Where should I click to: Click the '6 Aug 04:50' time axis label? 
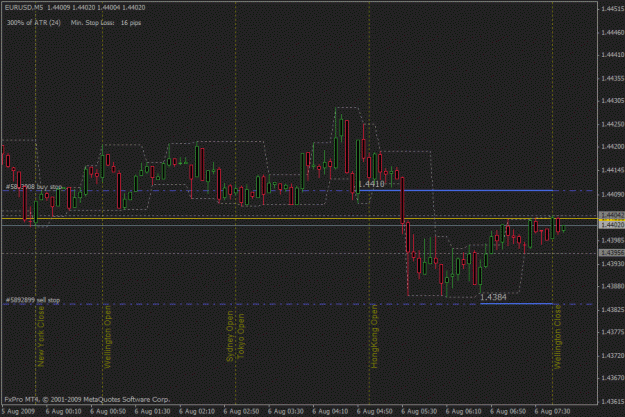pos(375,411)
